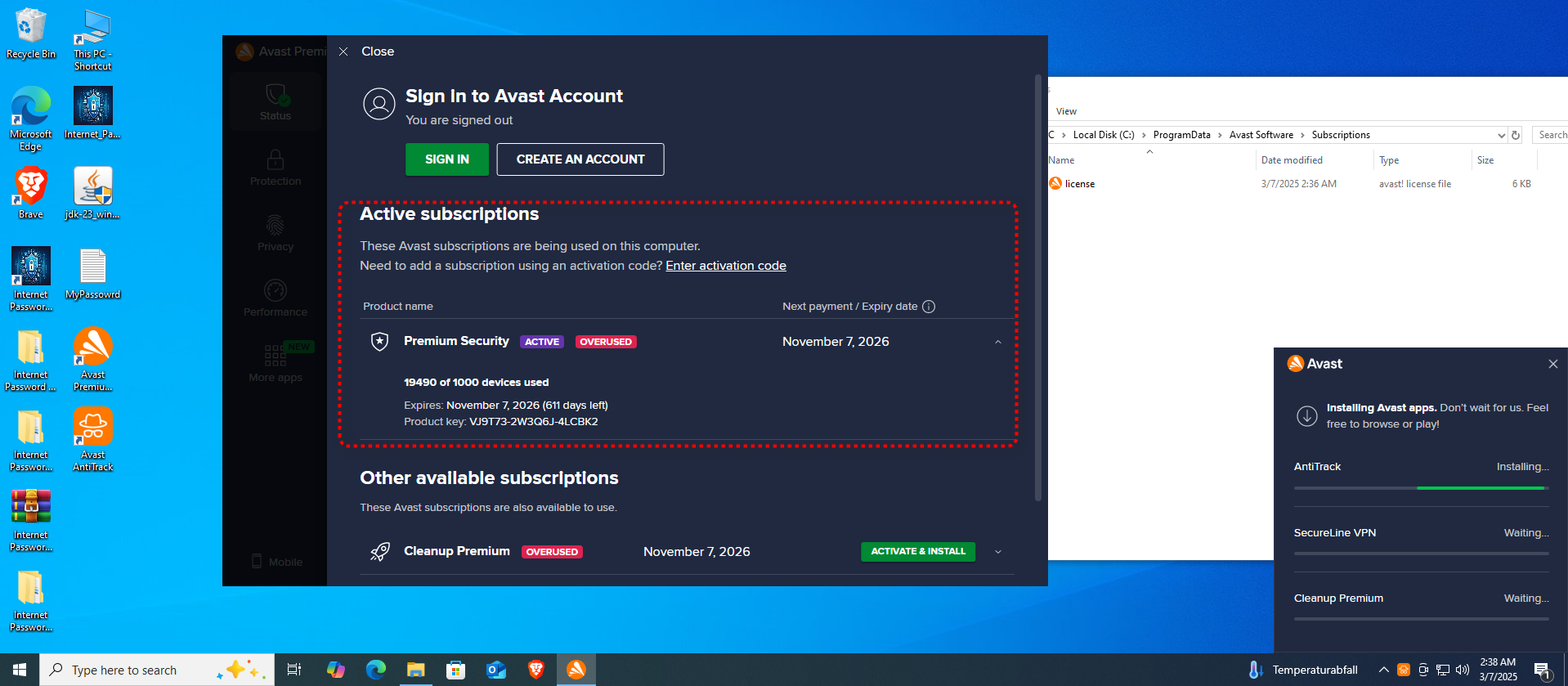Click the taskbar search box
This screenshot has width=1568, height=686.
(x=157, y=670)
